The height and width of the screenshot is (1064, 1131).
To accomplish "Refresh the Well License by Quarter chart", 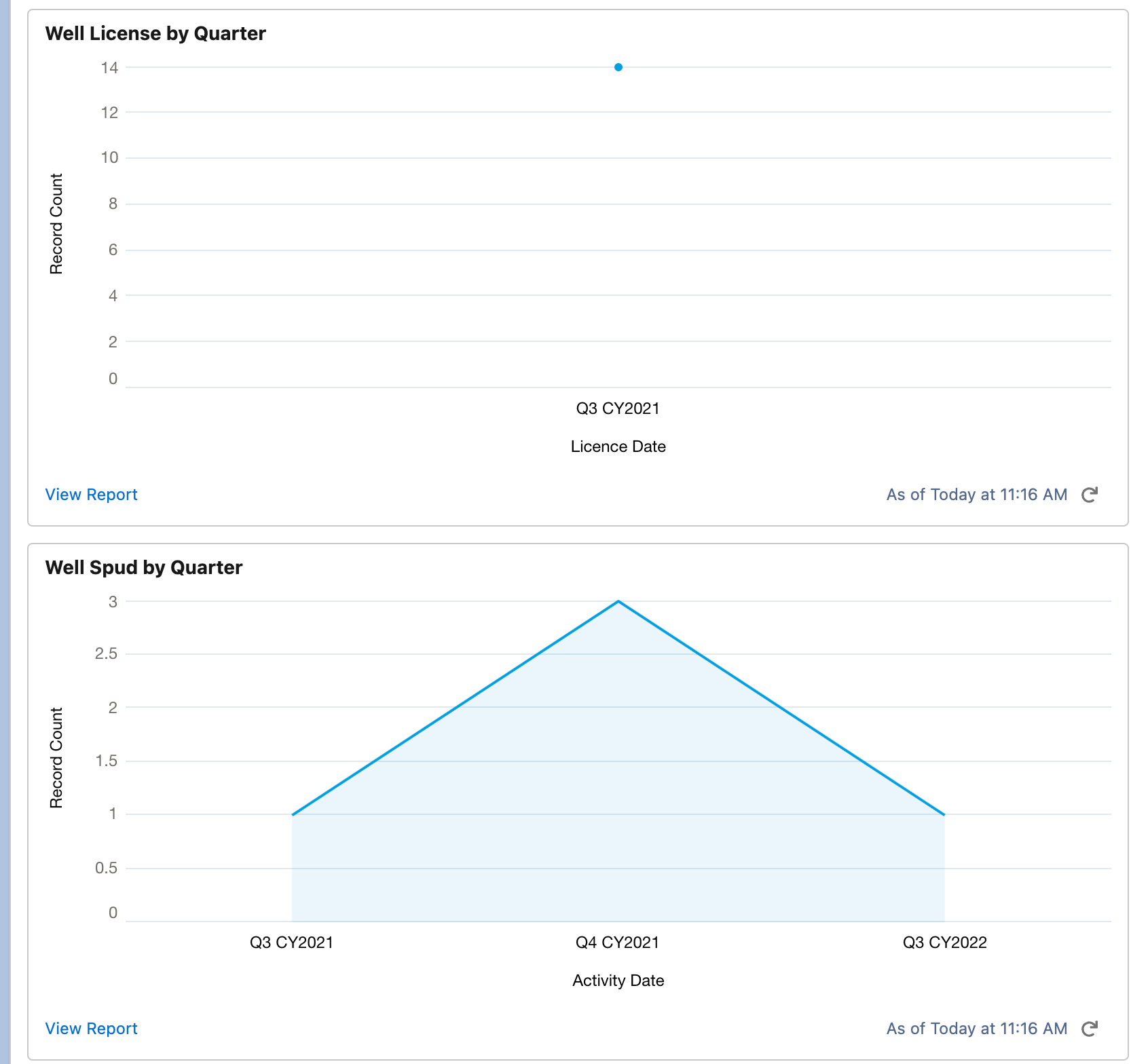I will coord(1089,495).
